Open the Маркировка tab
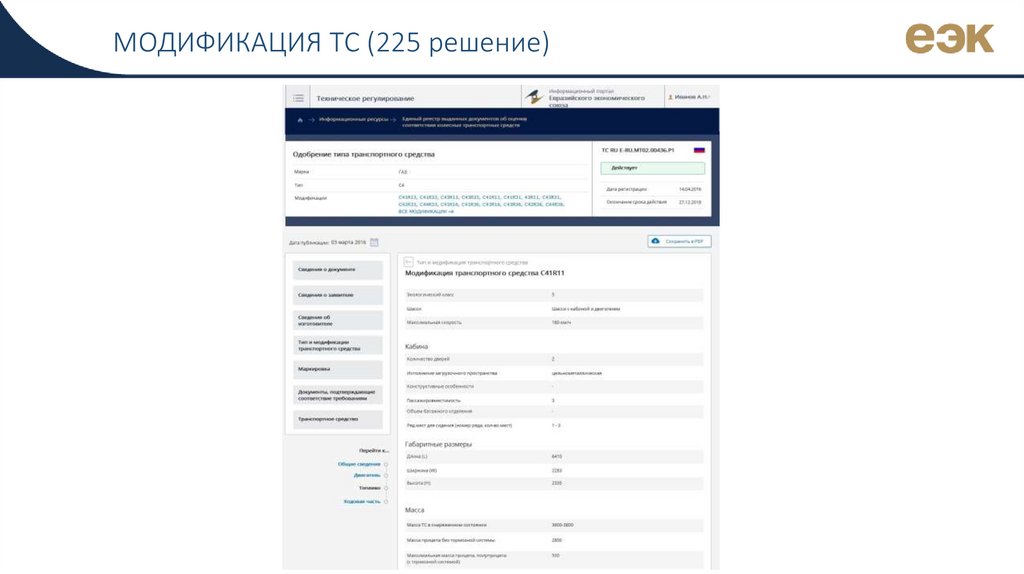 338,369
